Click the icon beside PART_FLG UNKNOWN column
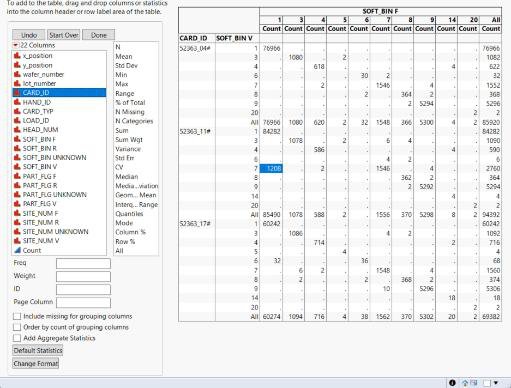511x388 pixels. coord(17,194)
